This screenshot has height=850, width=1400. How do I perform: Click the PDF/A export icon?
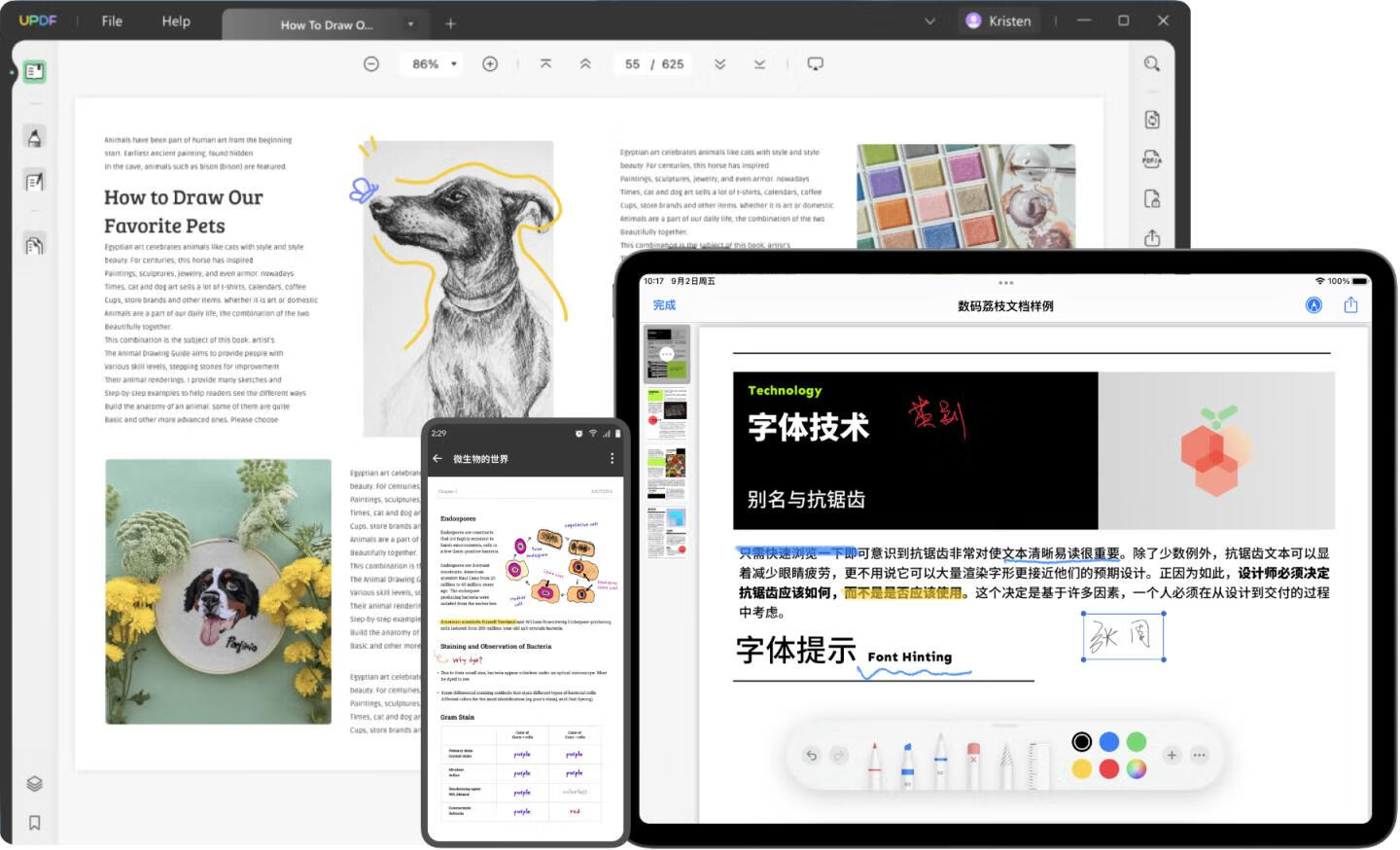(x=1152, y=159)
